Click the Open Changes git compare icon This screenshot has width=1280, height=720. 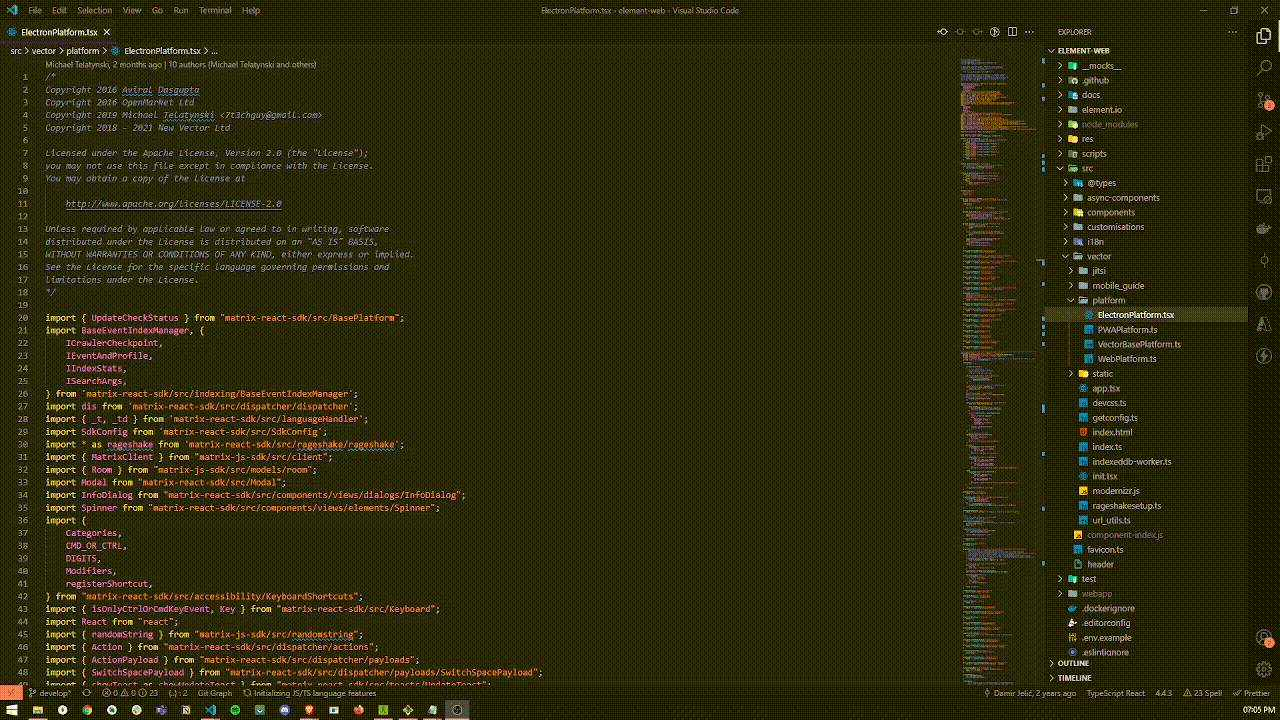click(x=942, y=32)
